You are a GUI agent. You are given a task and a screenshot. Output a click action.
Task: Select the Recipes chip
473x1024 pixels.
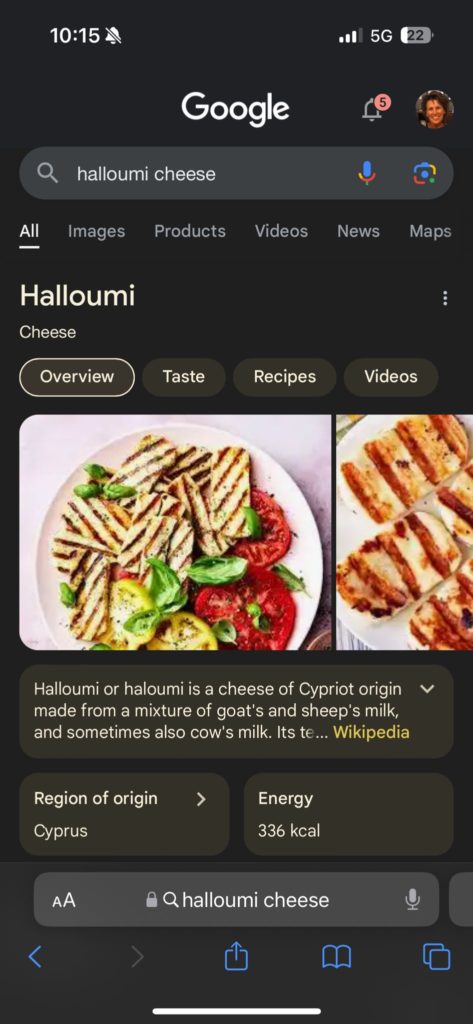(x=285, y=377)
